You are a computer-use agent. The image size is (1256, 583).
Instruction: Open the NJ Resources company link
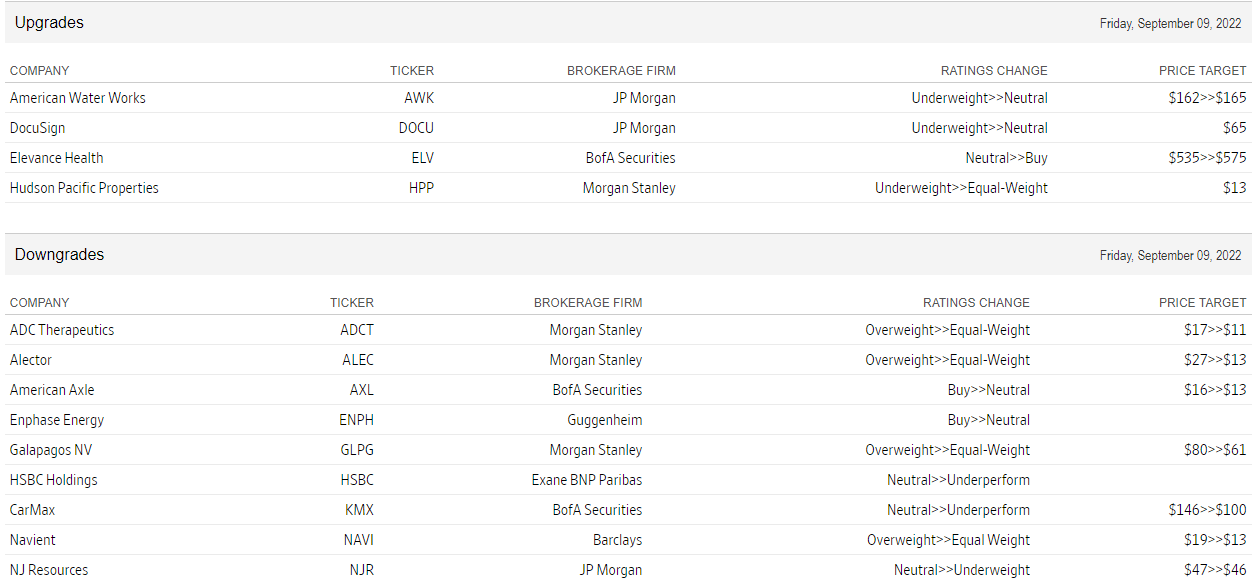pyautogui.click(x=49, y=570)
